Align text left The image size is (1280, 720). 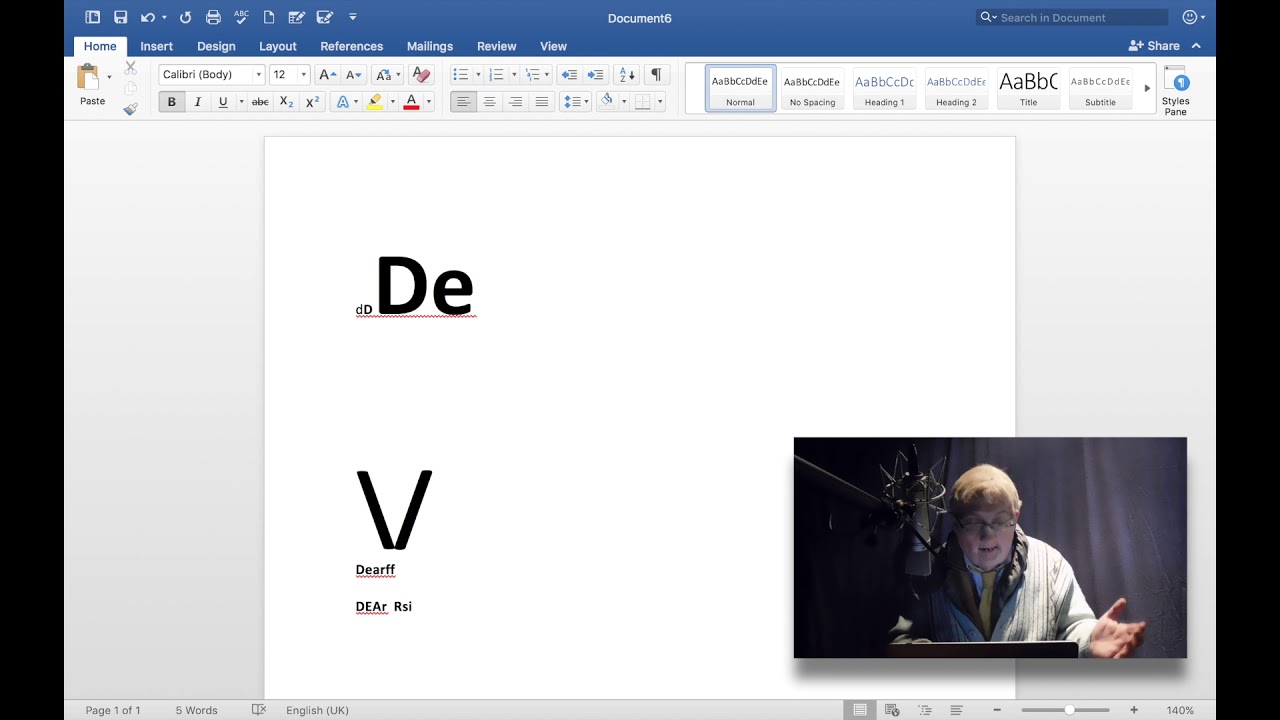tap(463, 102)
